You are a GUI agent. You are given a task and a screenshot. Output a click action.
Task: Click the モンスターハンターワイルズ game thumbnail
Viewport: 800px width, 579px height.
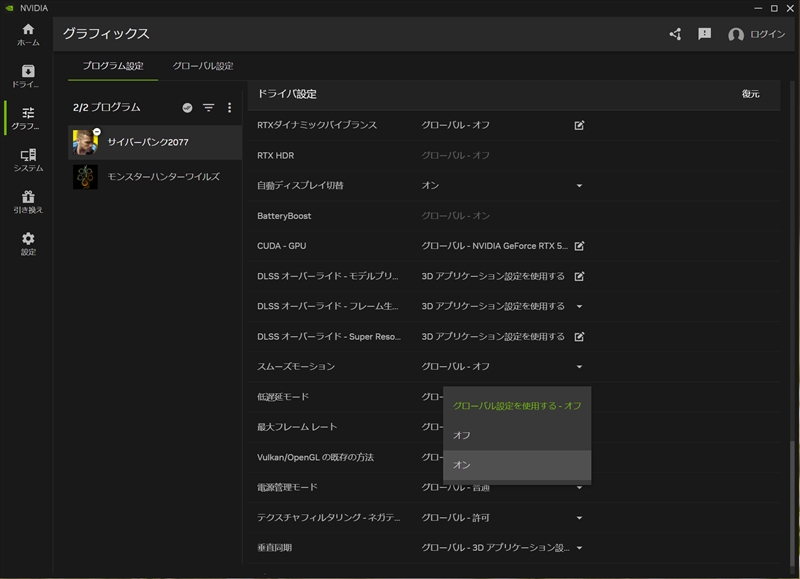click(x=85, y=177)
